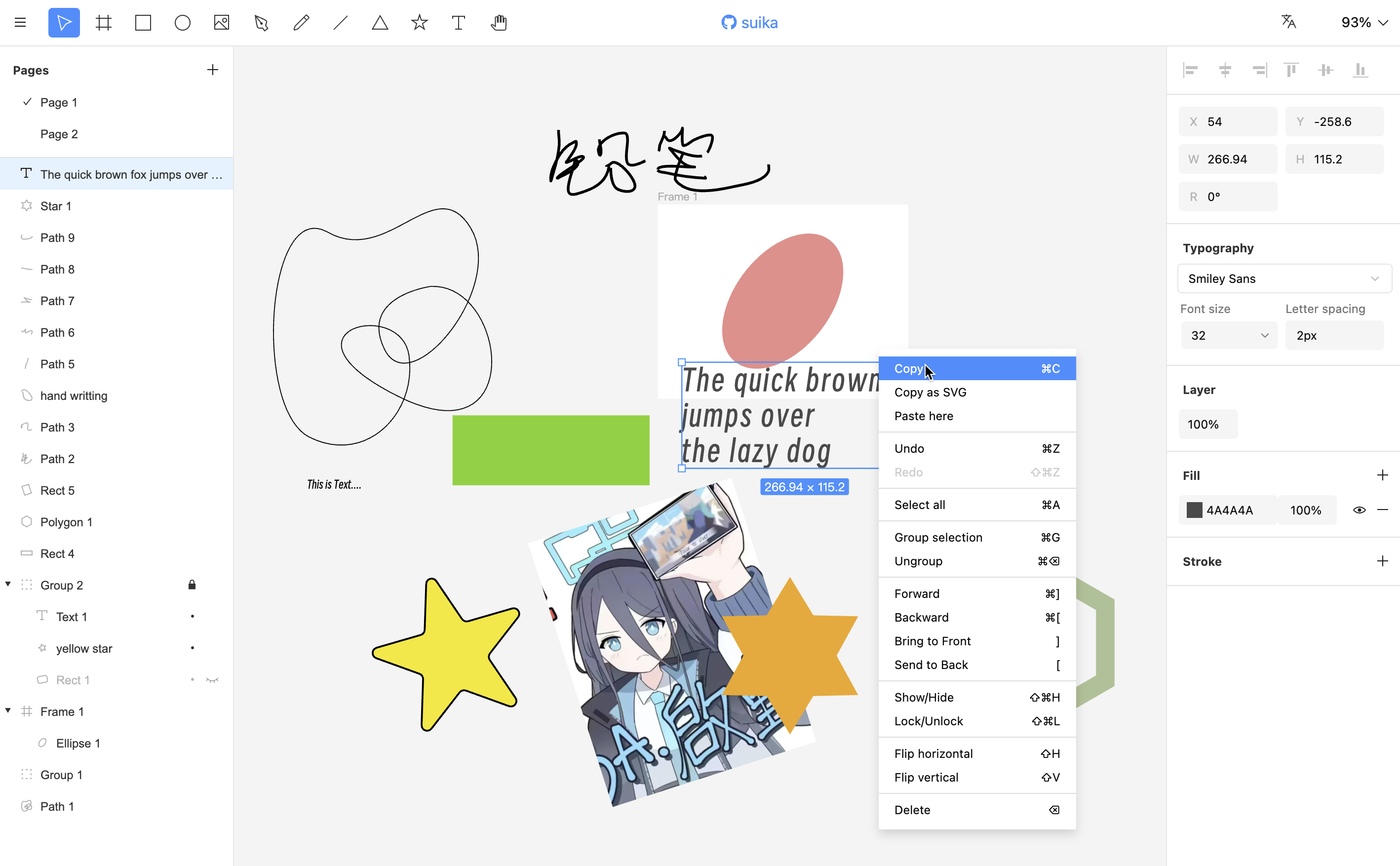Select the Pencil freehand tool

pyautogui.click(x=301, y=22)
